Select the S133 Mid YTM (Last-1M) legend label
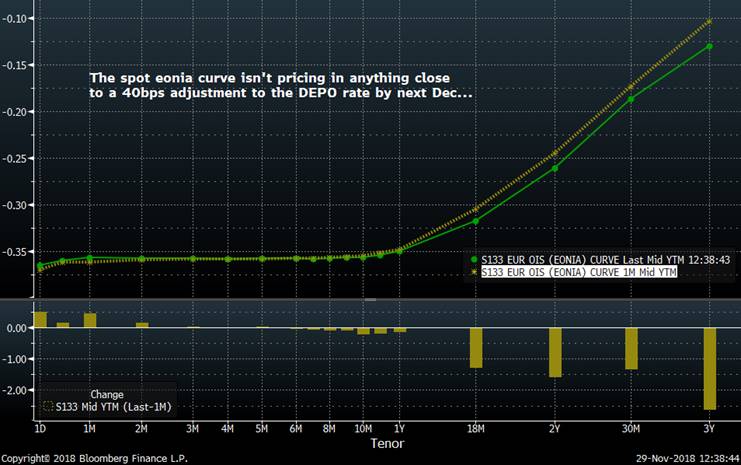Viewport: 741px width, 465px height. [x=113, y=407]
